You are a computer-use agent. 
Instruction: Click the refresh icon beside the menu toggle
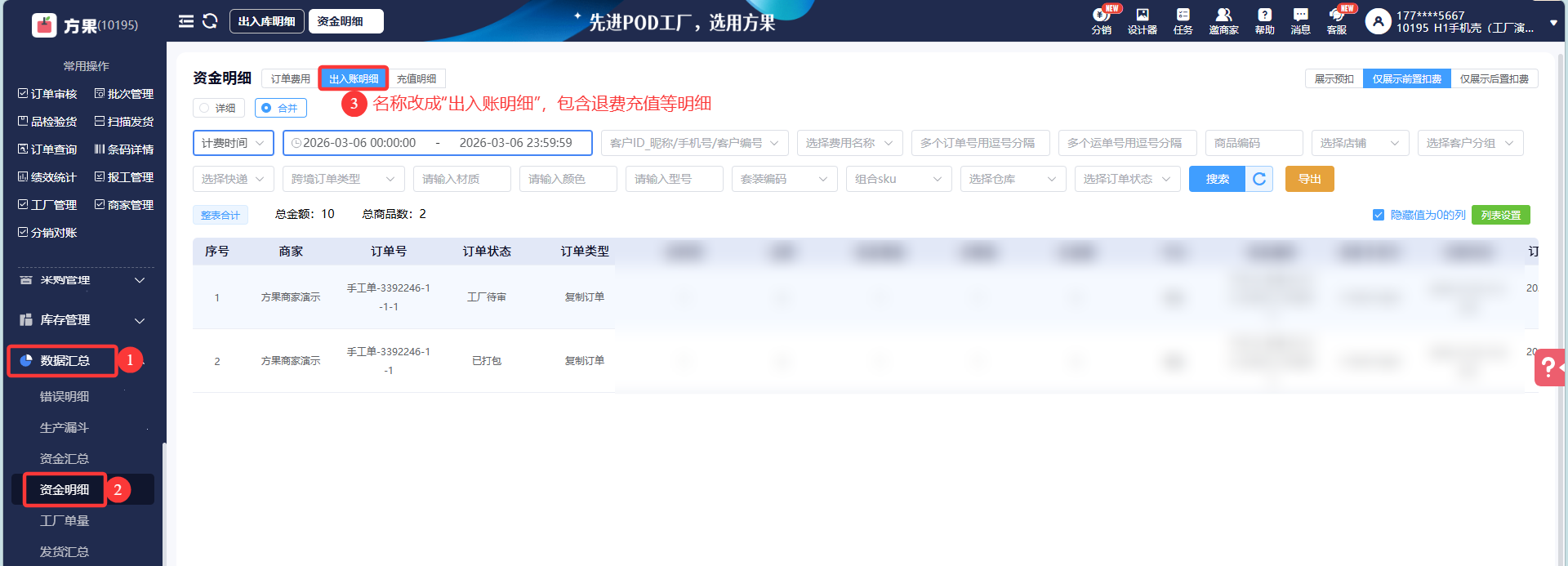pos(210,21)
